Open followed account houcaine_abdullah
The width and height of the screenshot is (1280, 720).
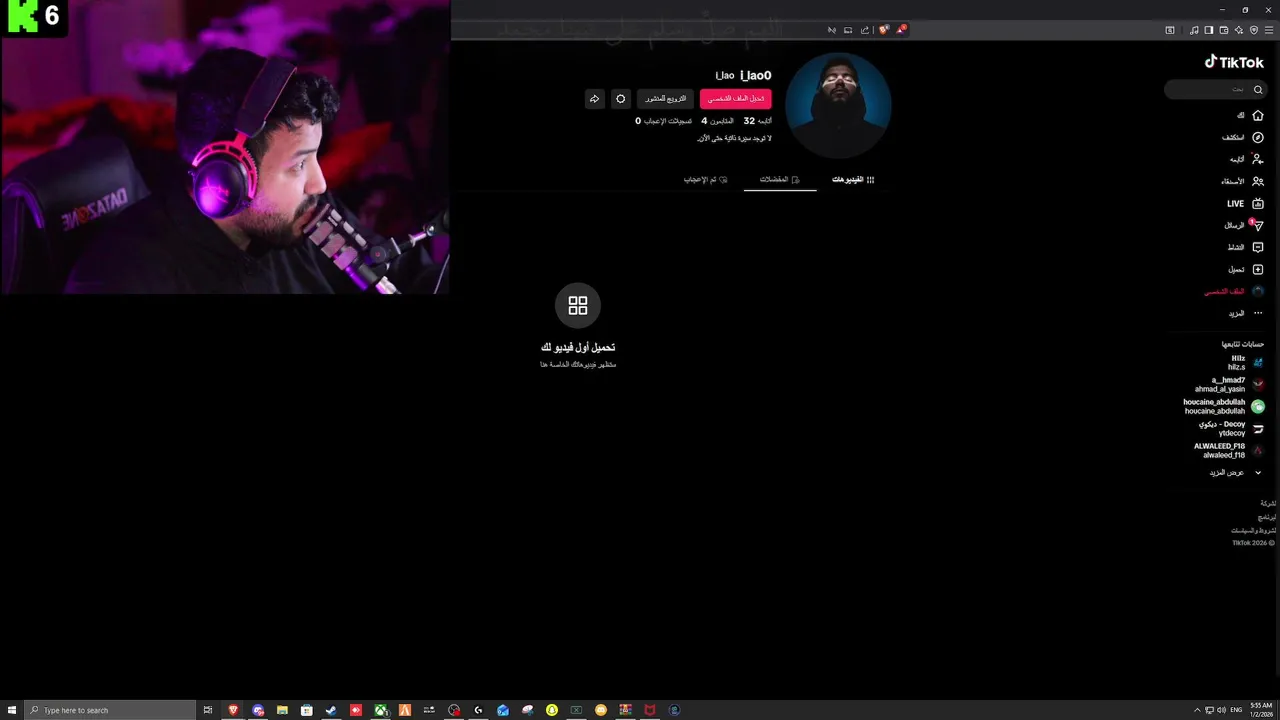[x=1224, y=406]
